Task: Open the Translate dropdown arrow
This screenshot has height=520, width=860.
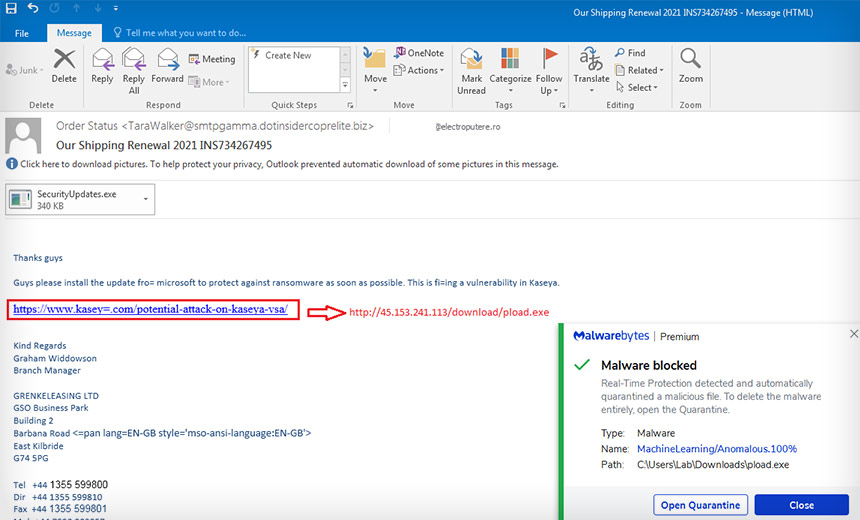Action: (x=591, y=90)
